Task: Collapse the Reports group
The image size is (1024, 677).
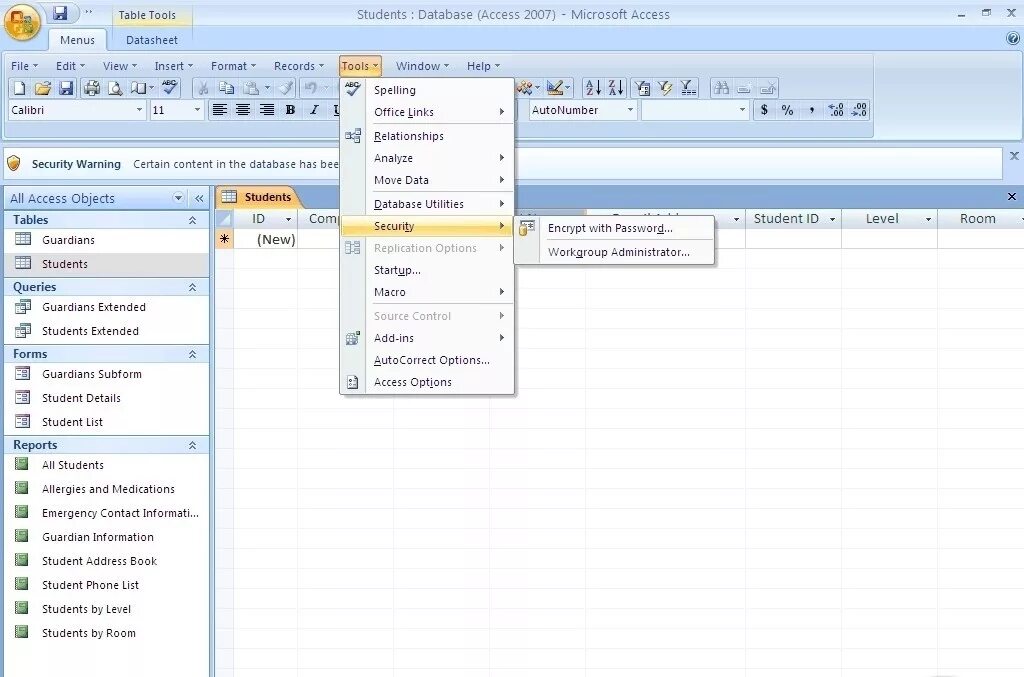Action: click(x=192, y=445)
